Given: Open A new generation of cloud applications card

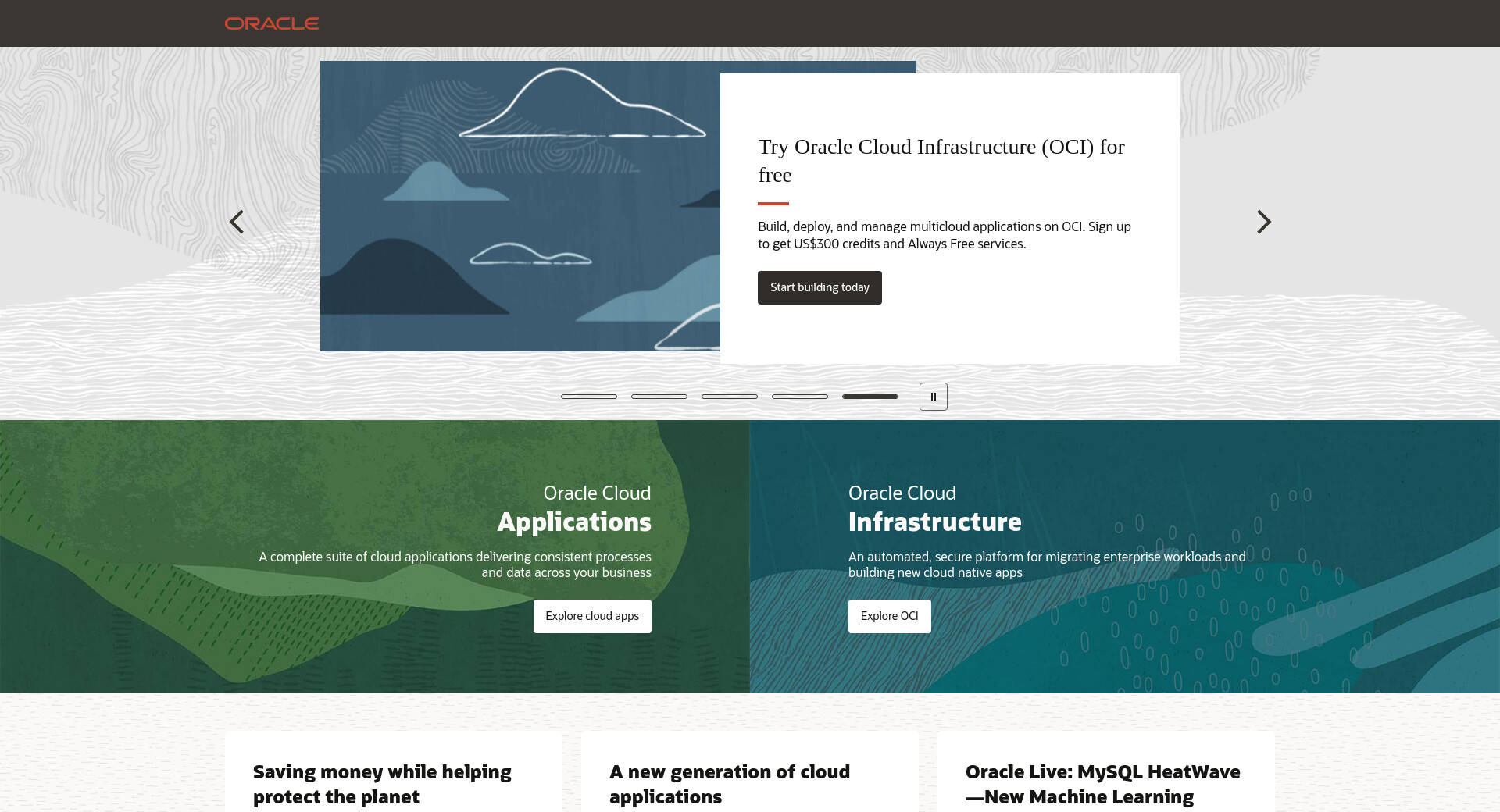Looking at the screenshot, I should [x=729, y=784].
